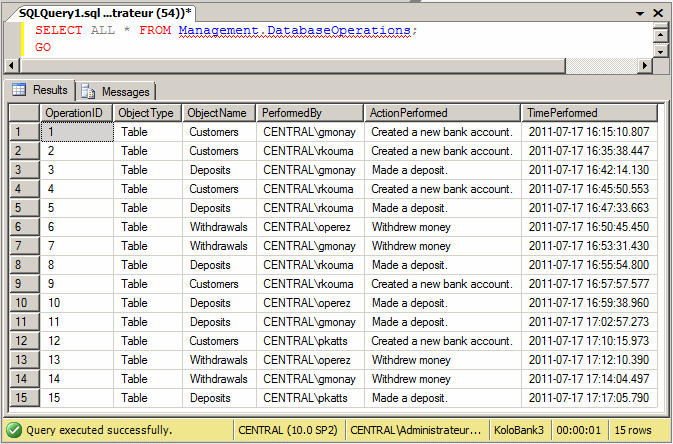This screenshot has width=673, height=444.
Task: Click the horizontal scroll right arrow
Action: (644, 66)
